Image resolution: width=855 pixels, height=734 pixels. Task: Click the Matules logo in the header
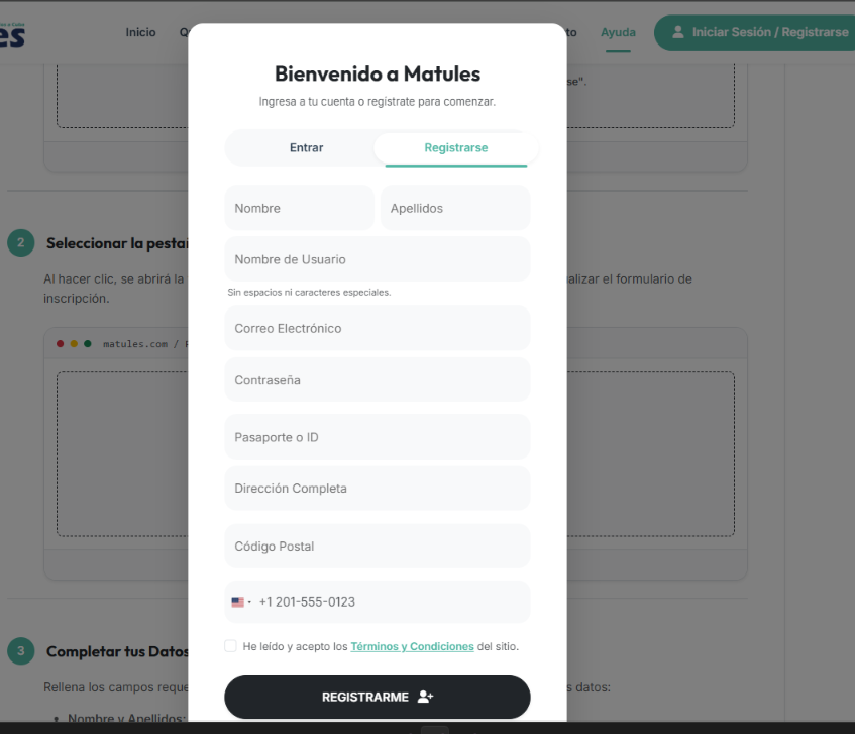click(12, 35)
